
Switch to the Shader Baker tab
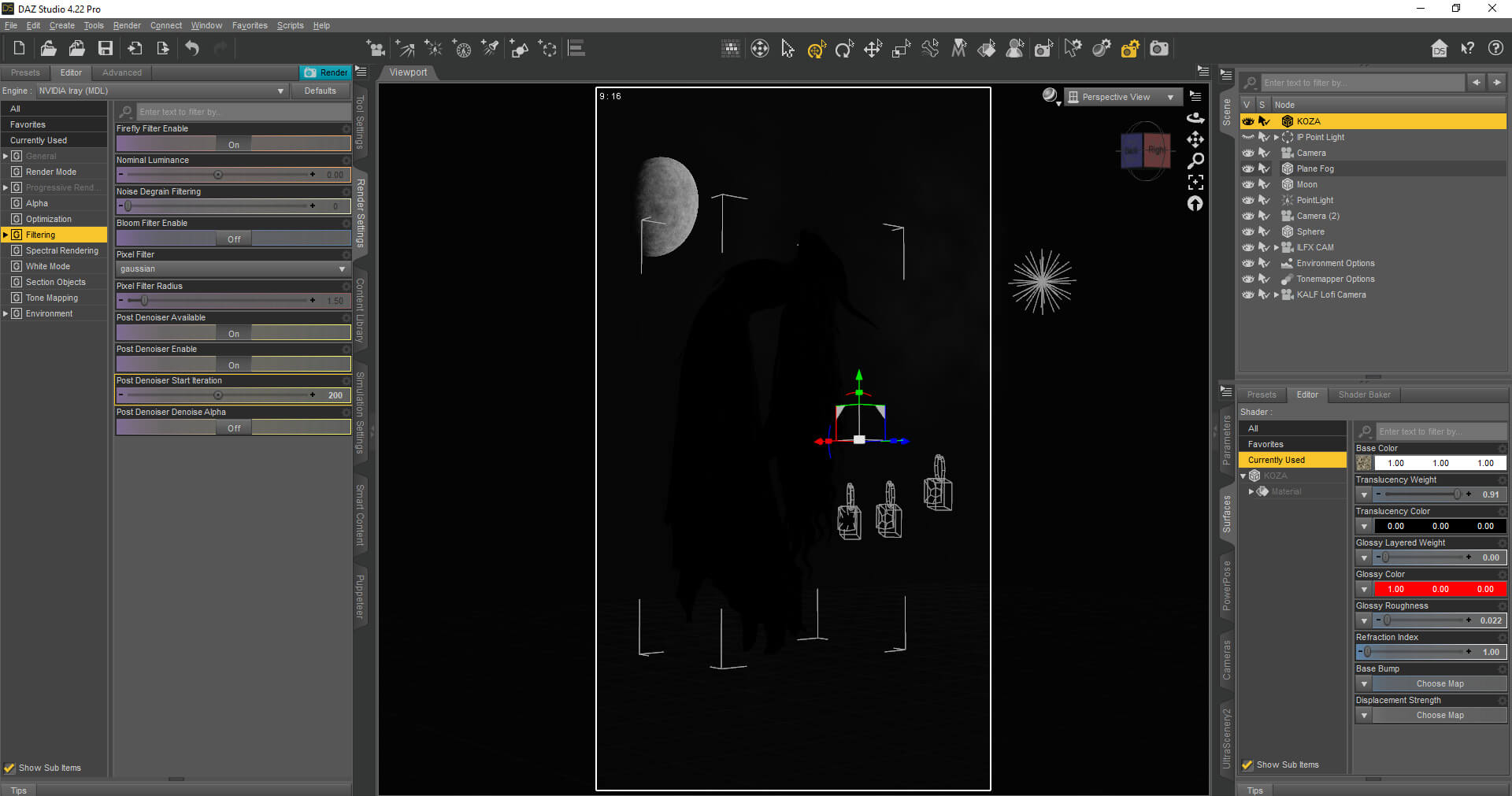coord(1364,394)
